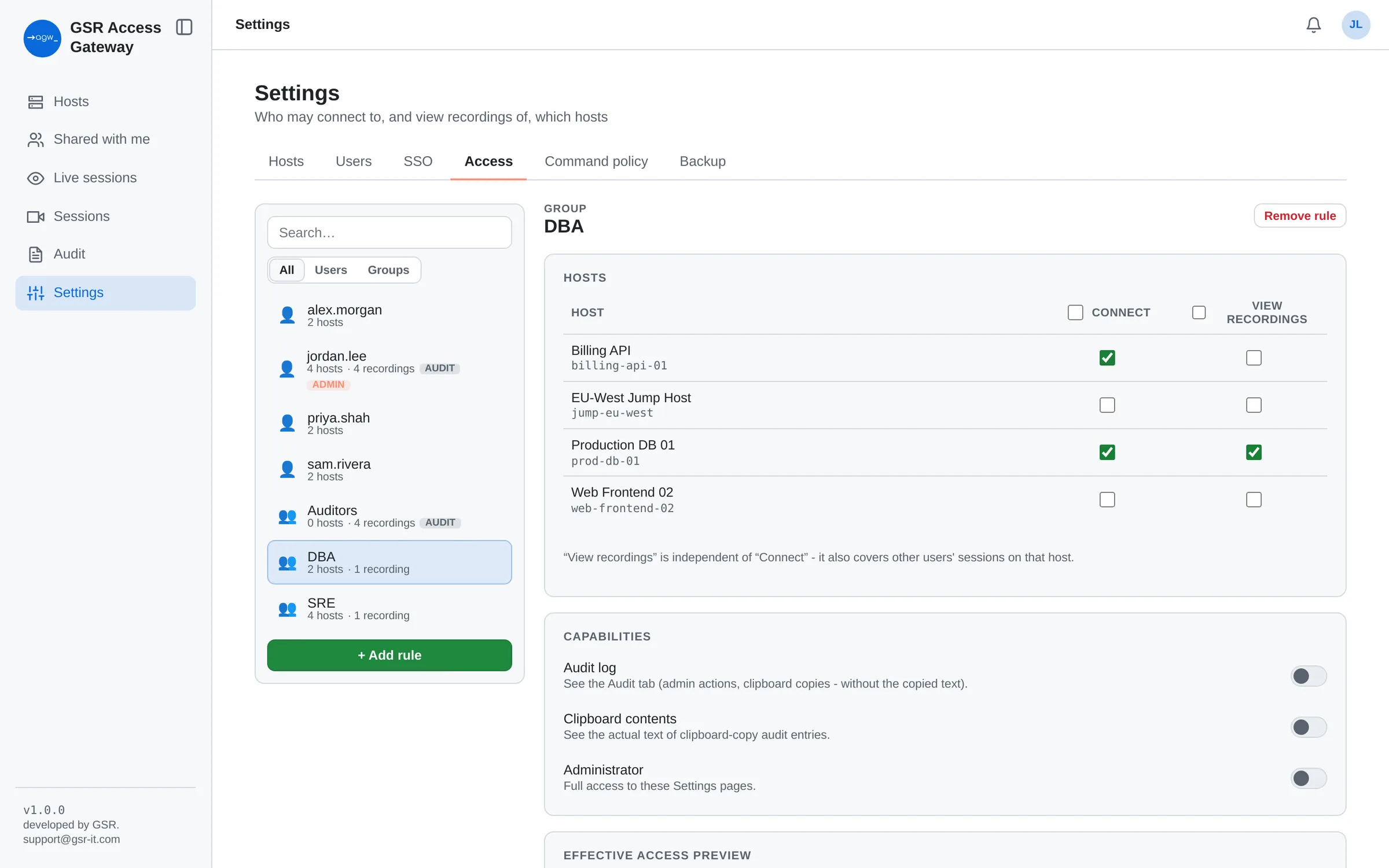Check Connect for EU-West Jump Host
Image resolution: width=1389 pixels, height=868 pixels.
click(1107, 405)
